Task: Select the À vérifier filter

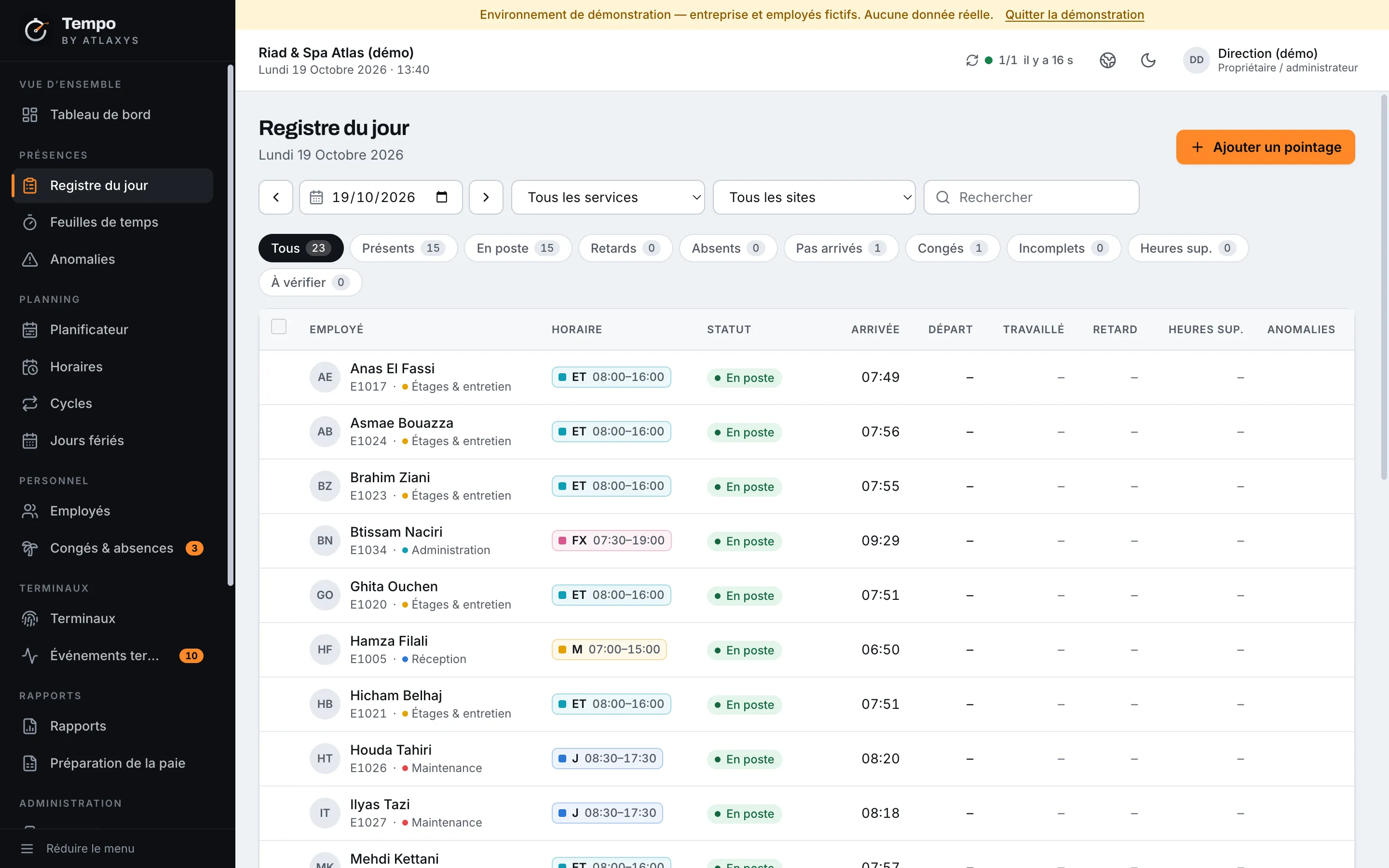Action: (x=310, y=283)
